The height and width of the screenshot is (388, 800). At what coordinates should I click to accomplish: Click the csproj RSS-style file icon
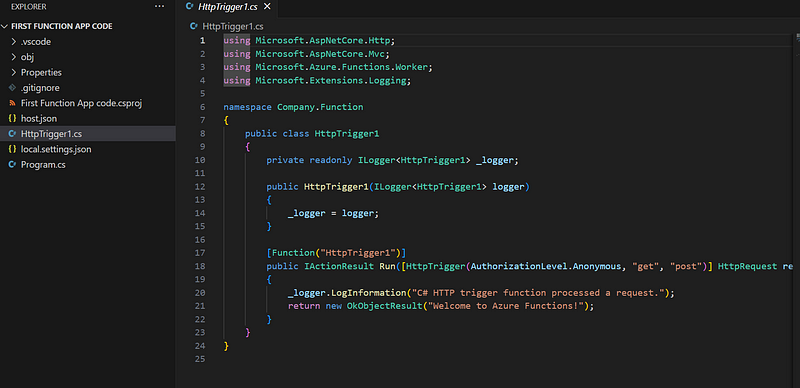tap(12, 103)
